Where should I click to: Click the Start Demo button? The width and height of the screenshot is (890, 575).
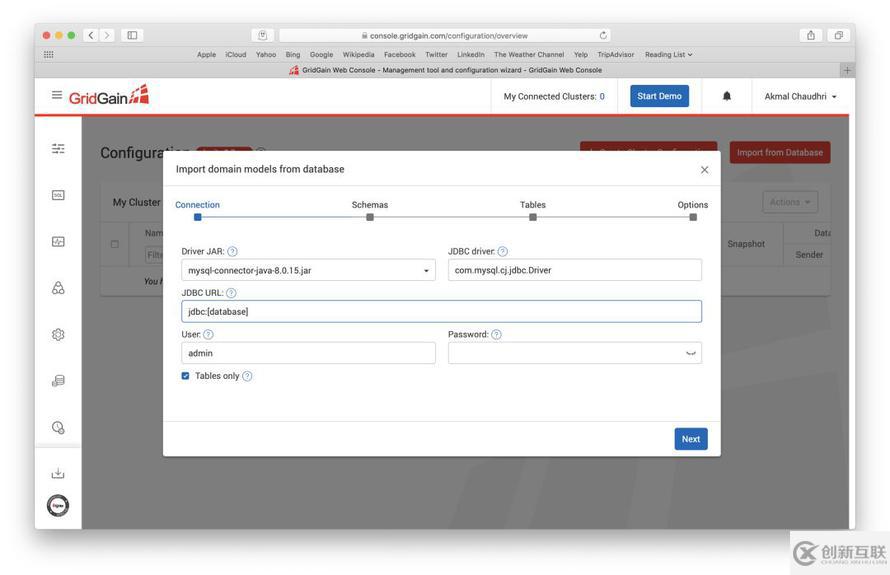(659, 96)
